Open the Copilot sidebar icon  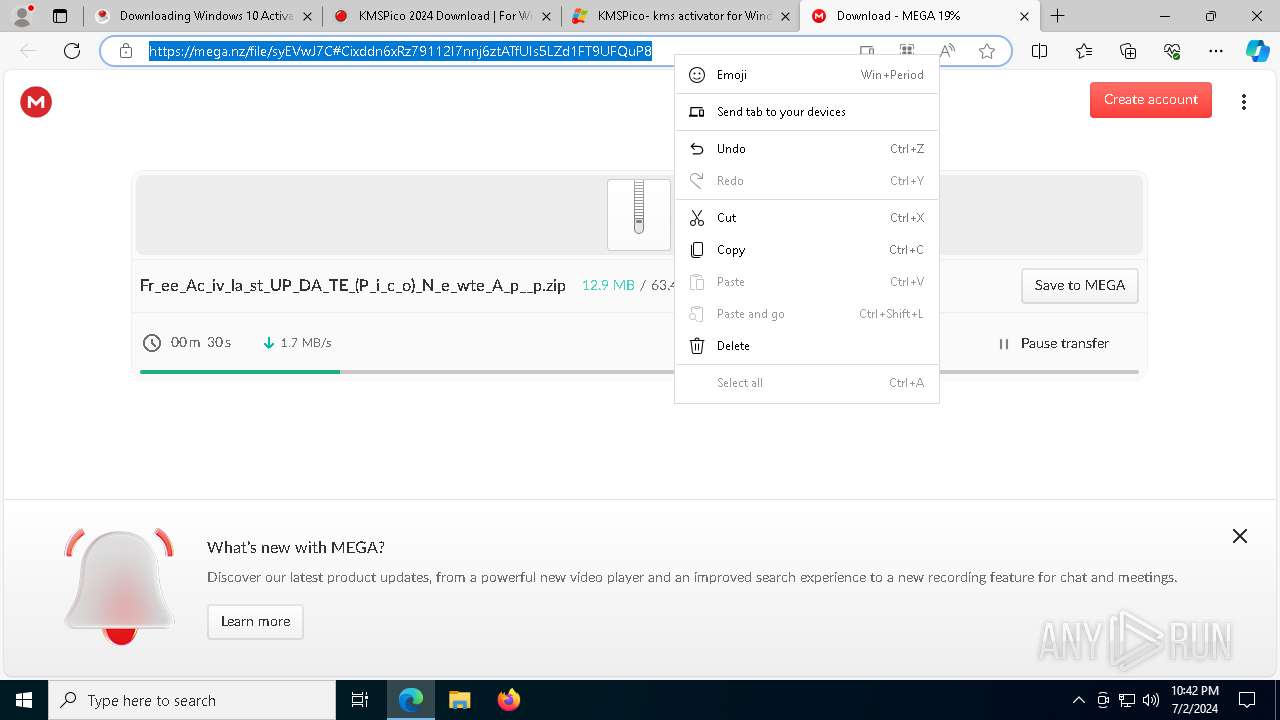point(1257,51)
